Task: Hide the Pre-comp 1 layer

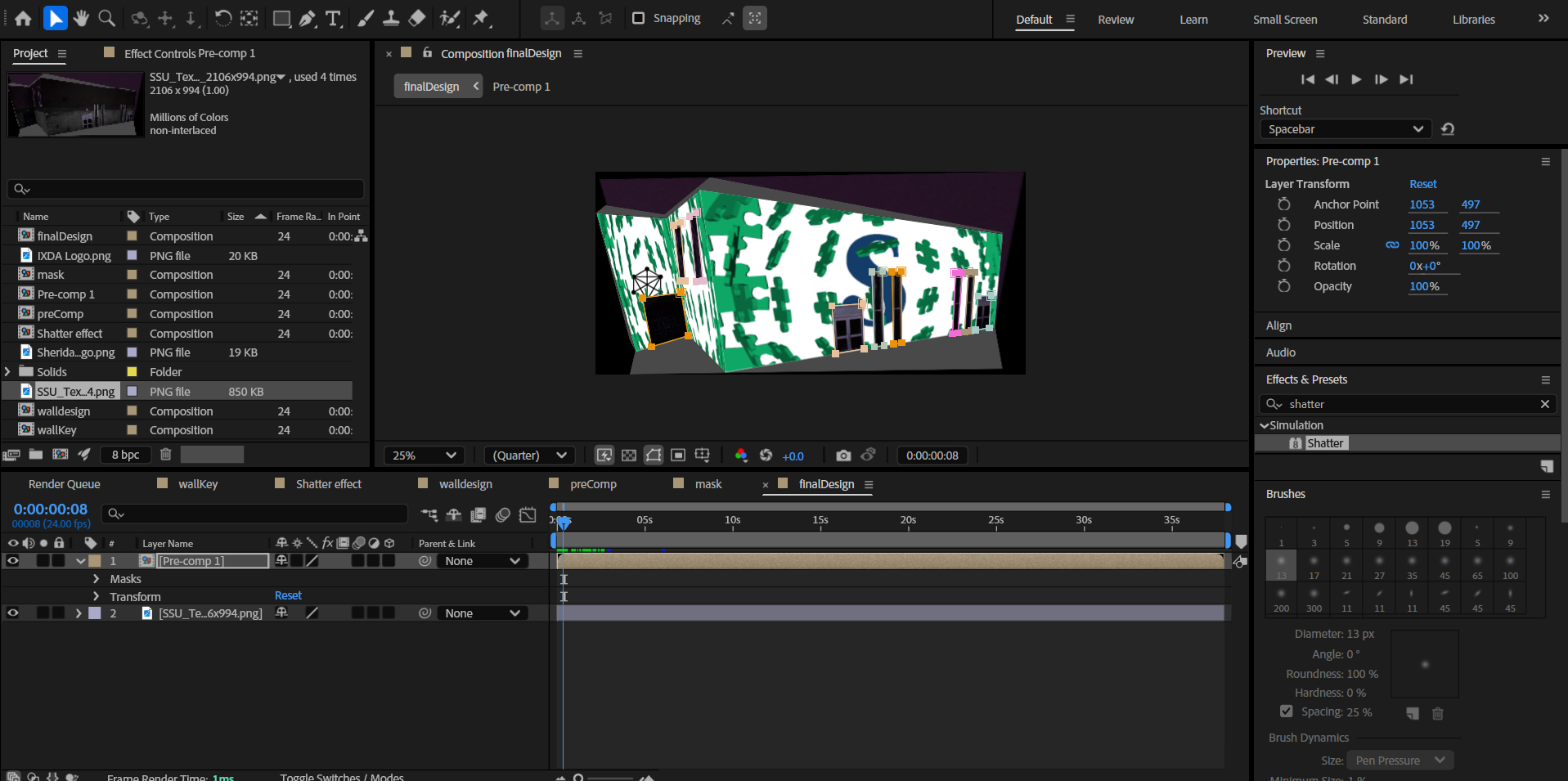Action: coord(13,560)
